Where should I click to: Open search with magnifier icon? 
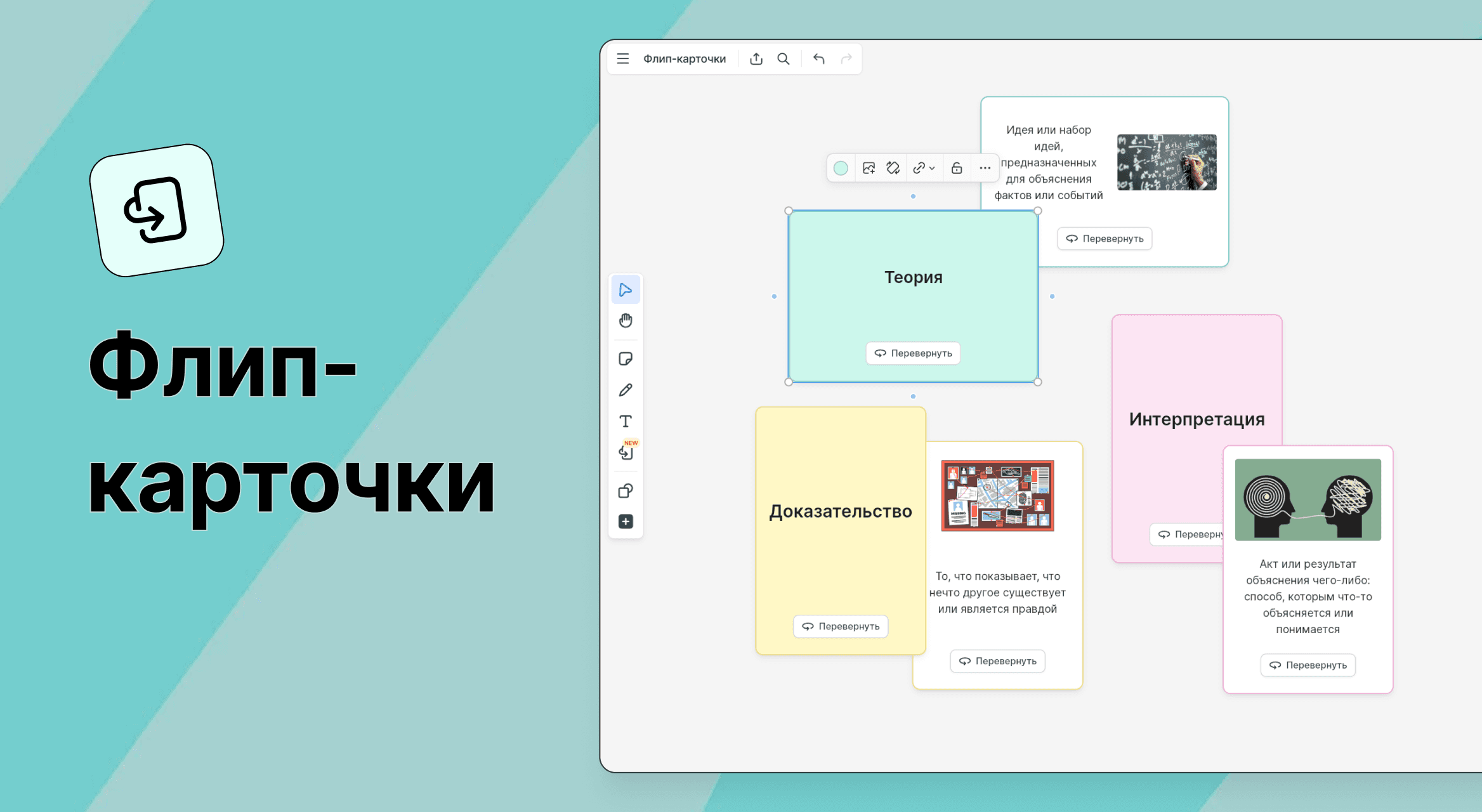[x=784, y=59]
